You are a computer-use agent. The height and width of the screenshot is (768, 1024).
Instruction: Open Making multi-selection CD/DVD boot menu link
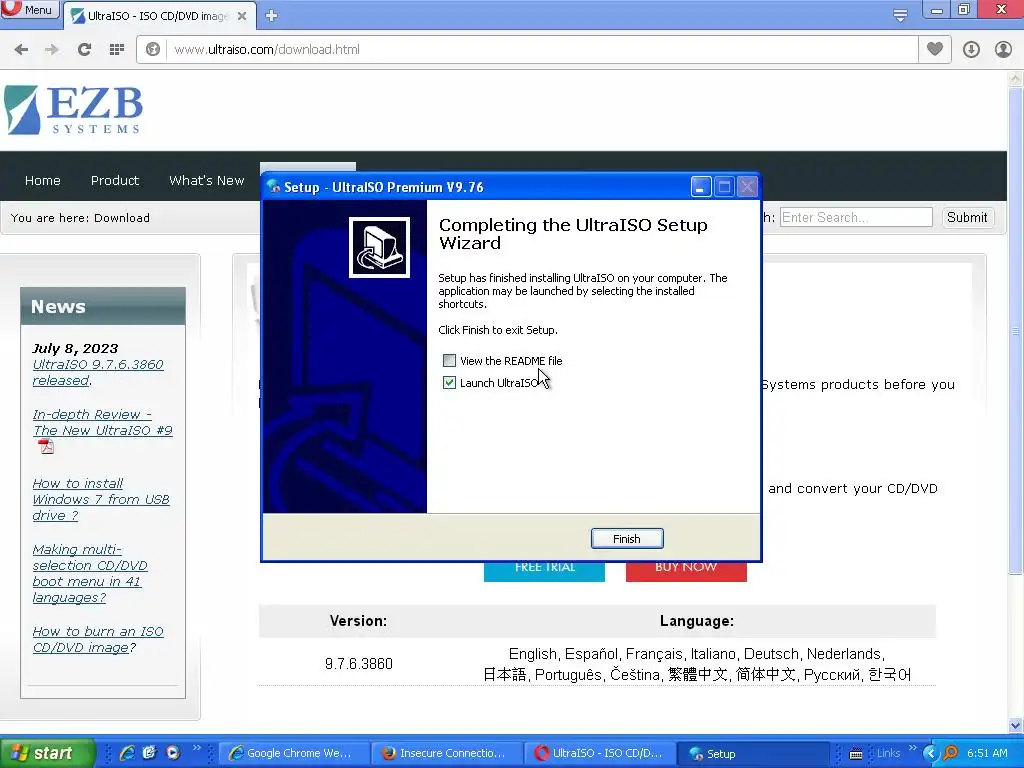tap(90, 573)
